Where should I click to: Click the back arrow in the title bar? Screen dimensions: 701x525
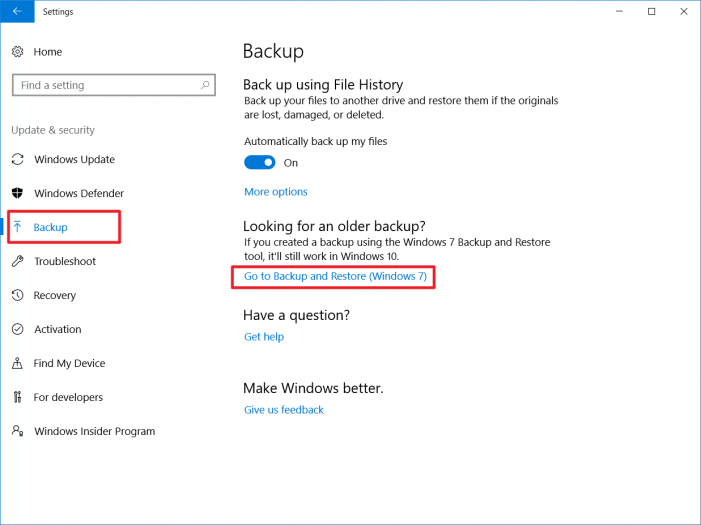point(16,12)
